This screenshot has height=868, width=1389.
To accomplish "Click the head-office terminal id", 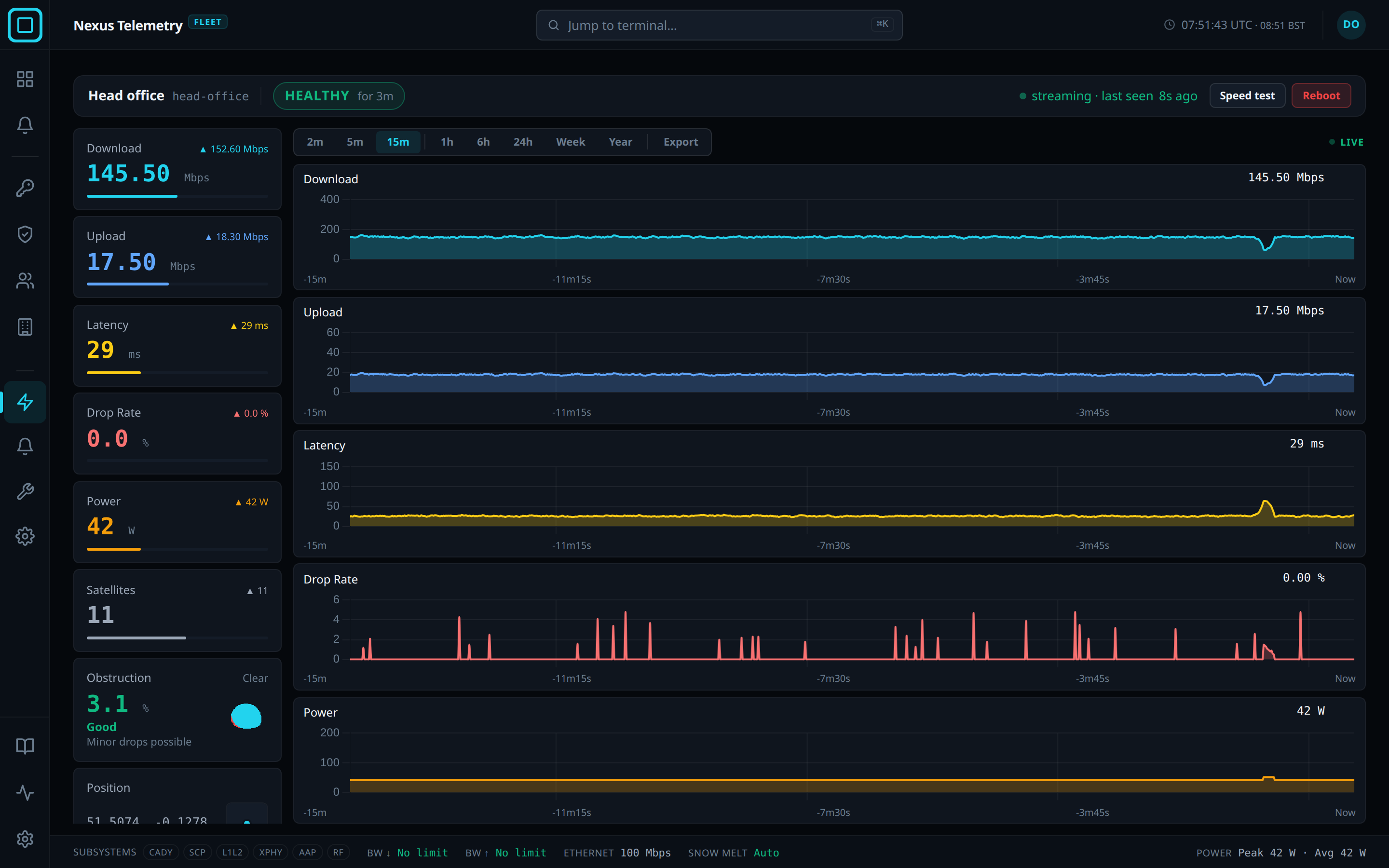I will pyautogui.click(x=211, y=96).
